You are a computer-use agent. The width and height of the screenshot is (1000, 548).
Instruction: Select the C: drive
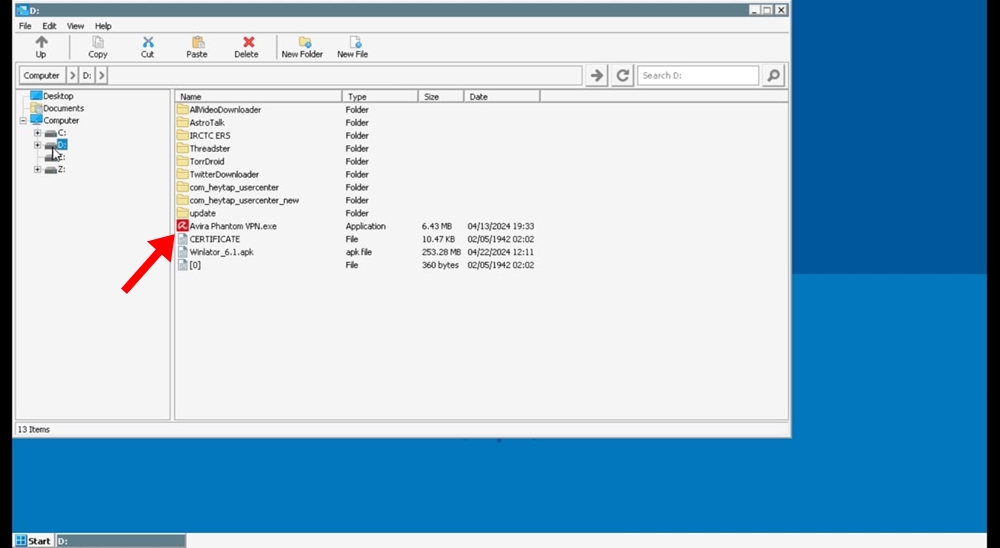[62, 133]
